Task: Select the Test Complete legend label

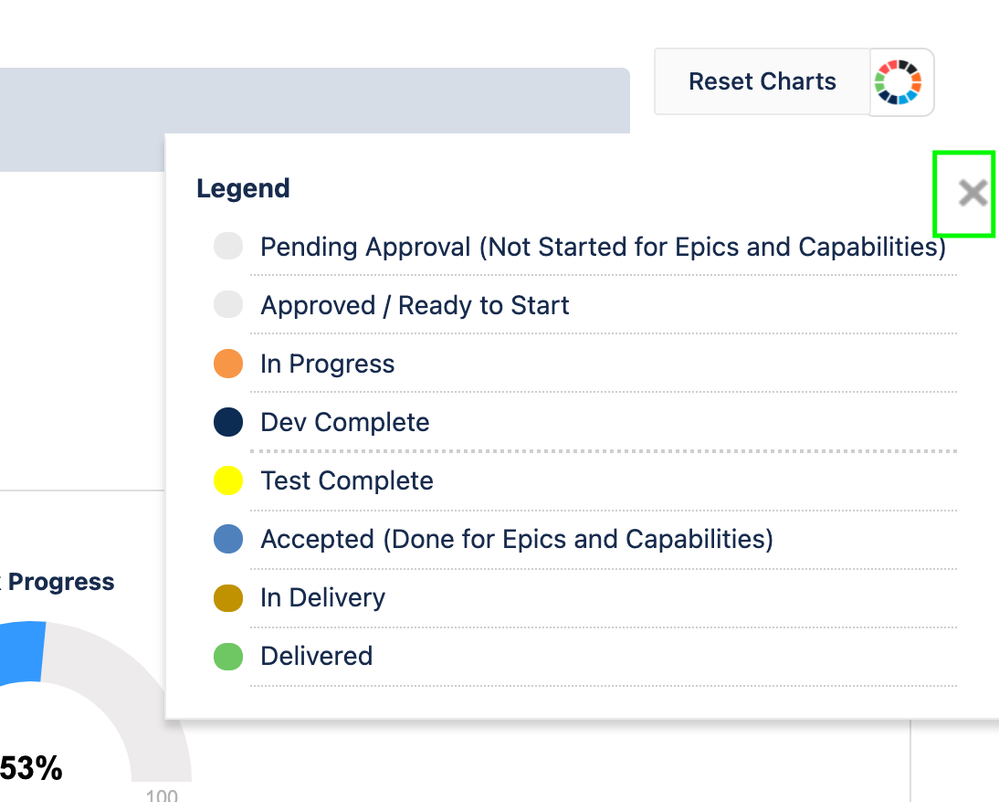Action: (347, 481)
